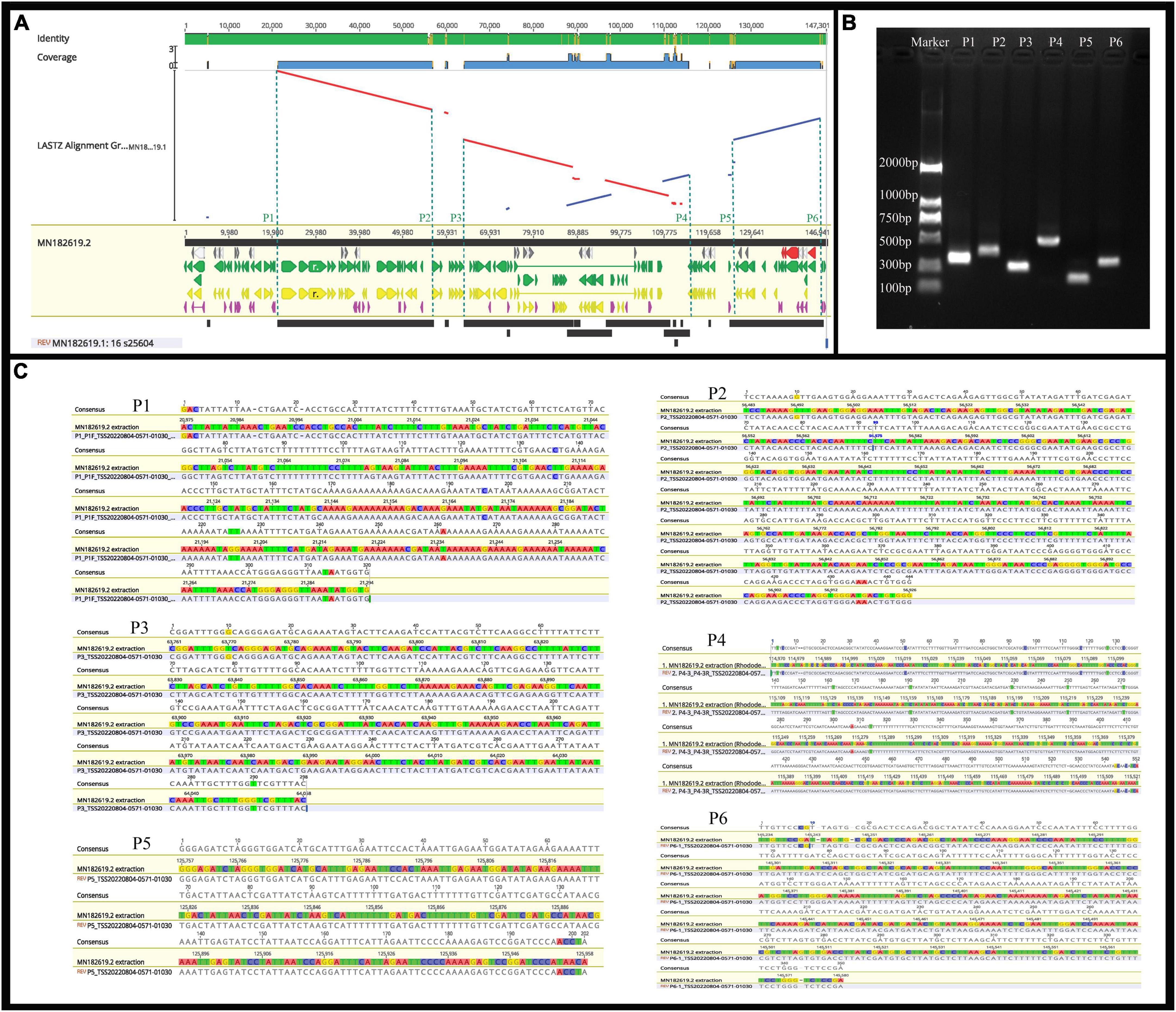Click the P6 lane label on gel
The width and height of the screenshot is (1176, 1012).
tap(1116, 42)
